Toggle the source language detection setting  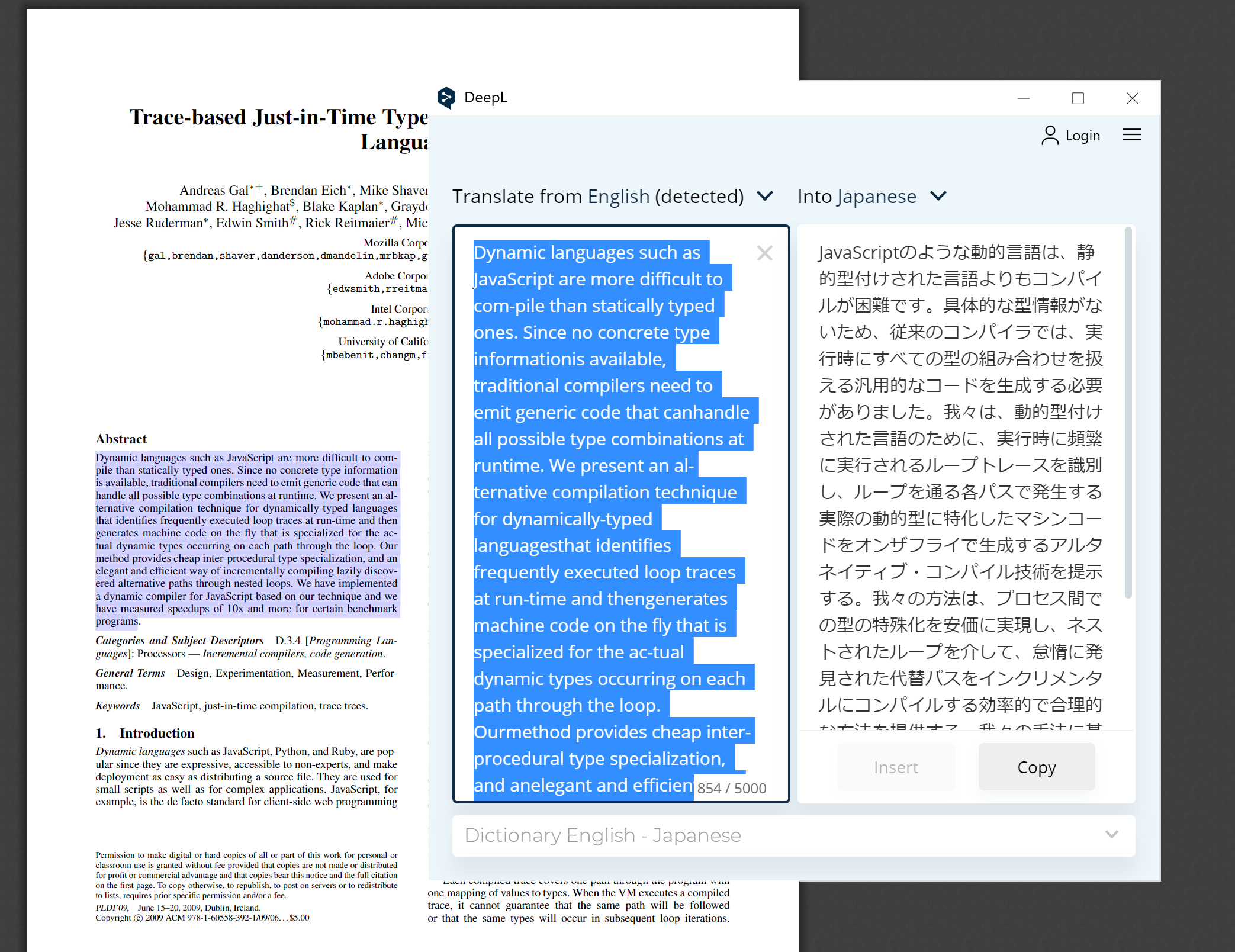769,196
